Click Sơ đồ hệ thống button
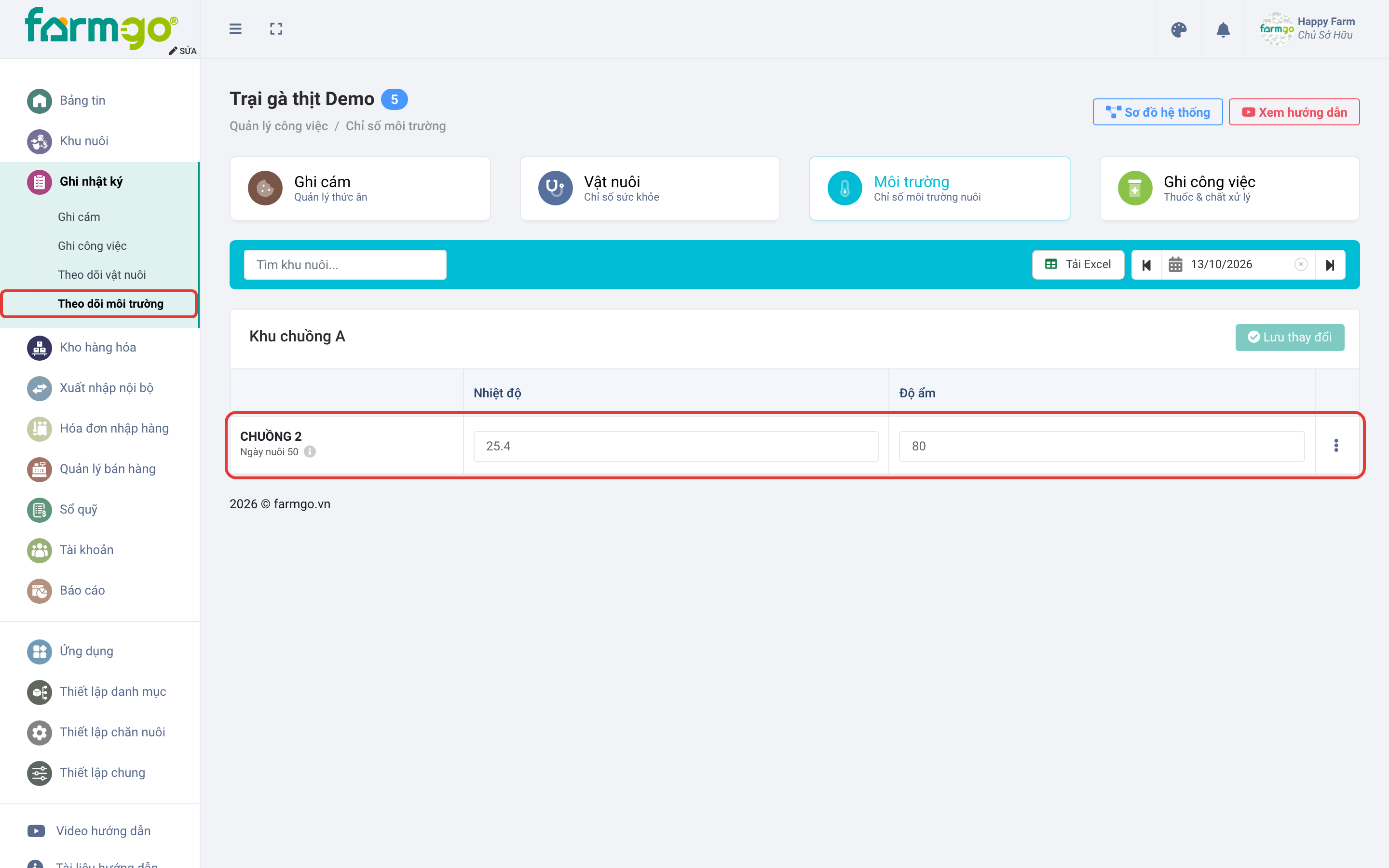 (x=1157, y=112)
